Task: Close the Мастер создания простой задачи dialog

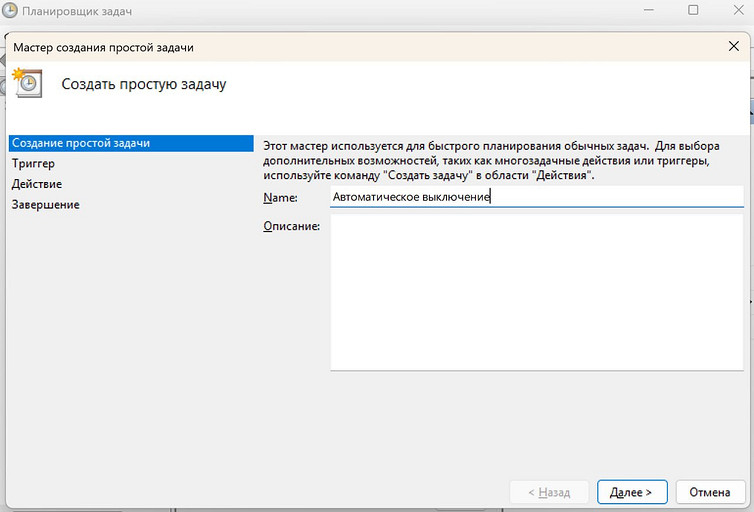Action: 733,46
